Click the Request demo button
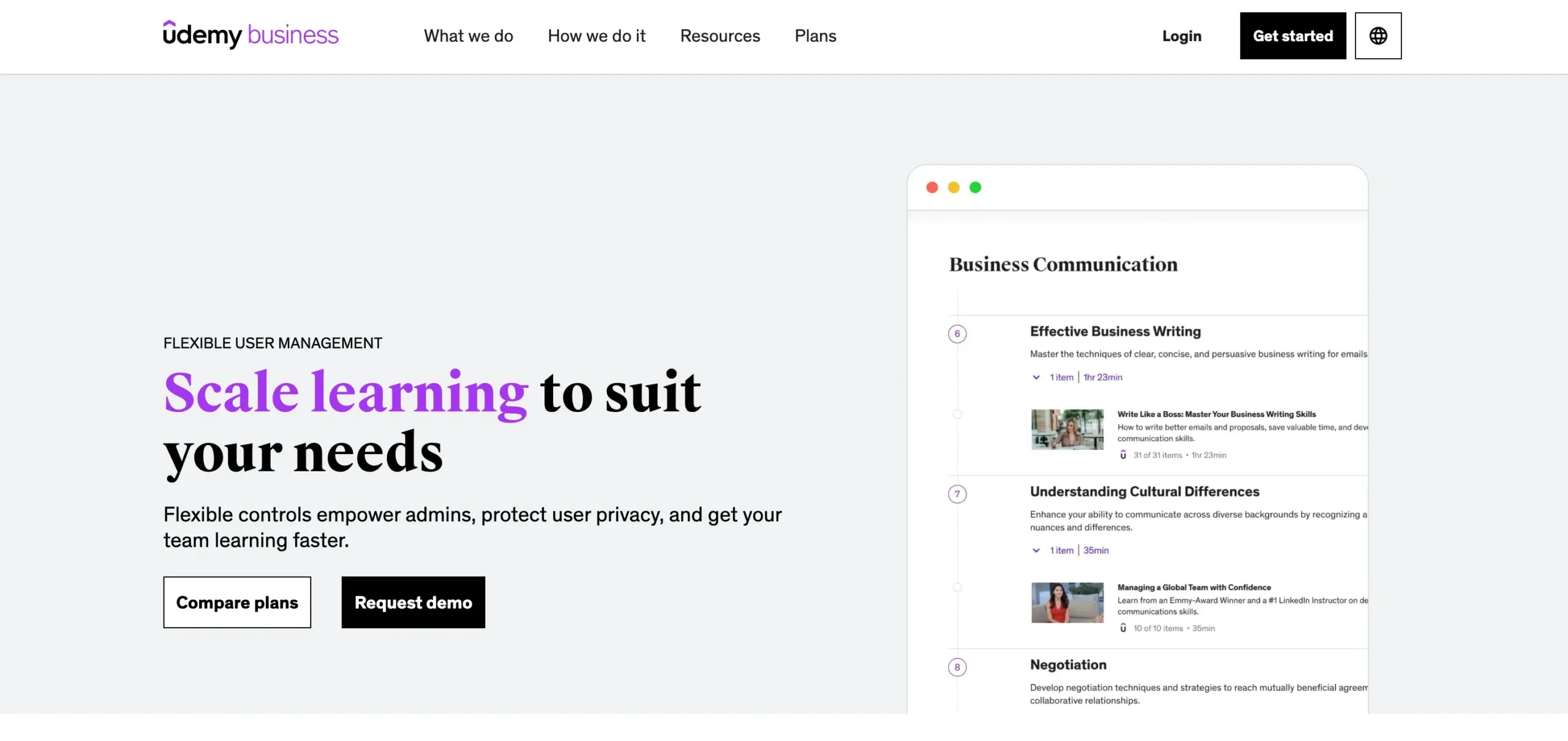 point(413,602)
